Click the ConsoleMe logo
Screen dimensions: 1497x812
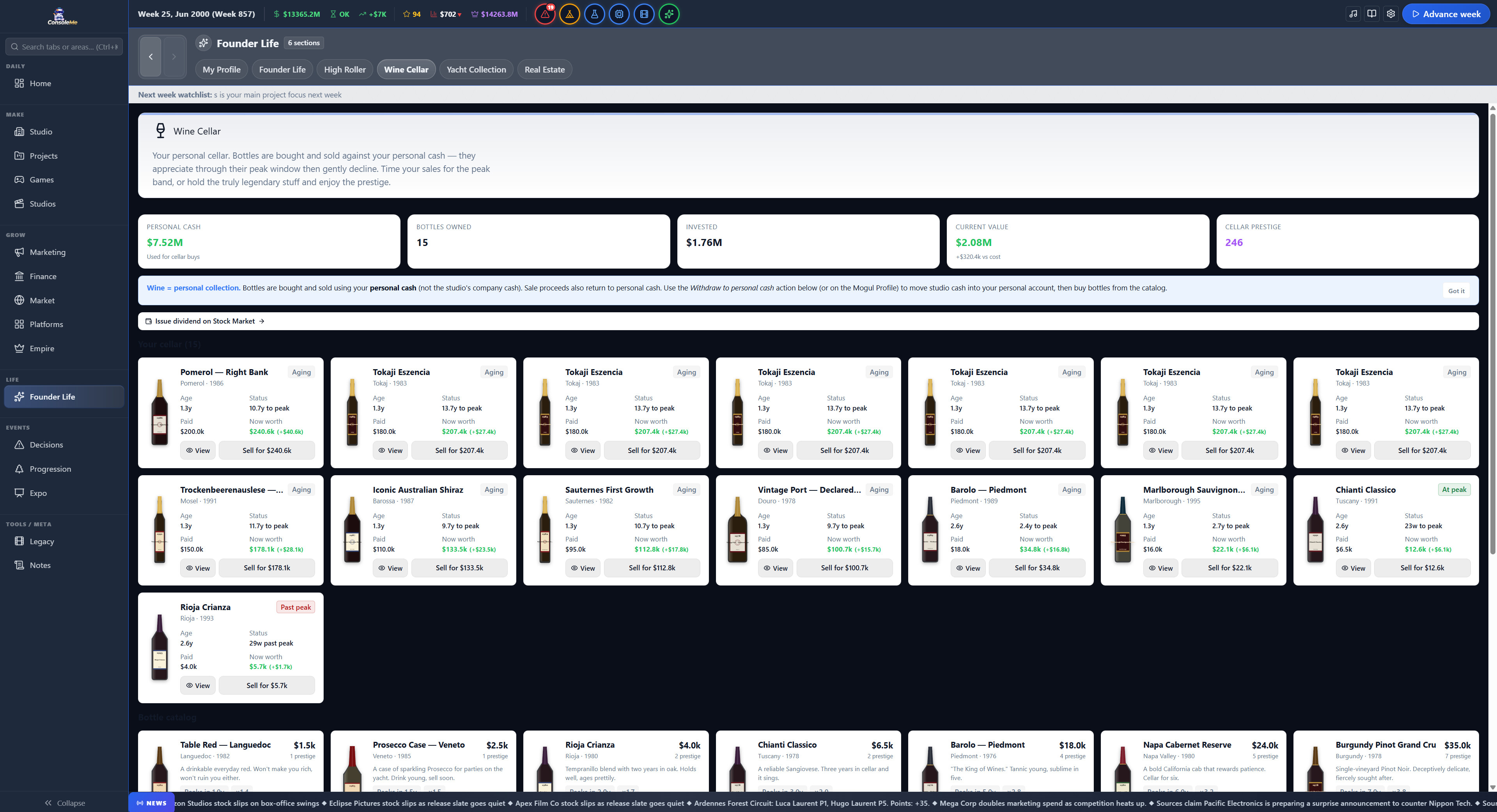[62, 16]
